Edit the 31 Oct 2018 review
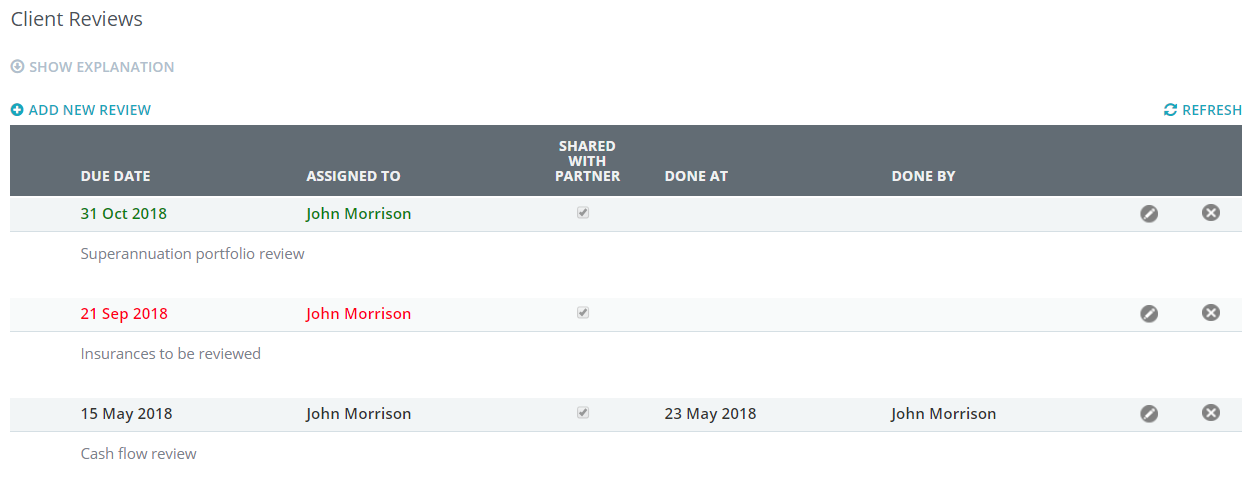The height and width of the screenshot is (481, 1253). click(1149, 213)
